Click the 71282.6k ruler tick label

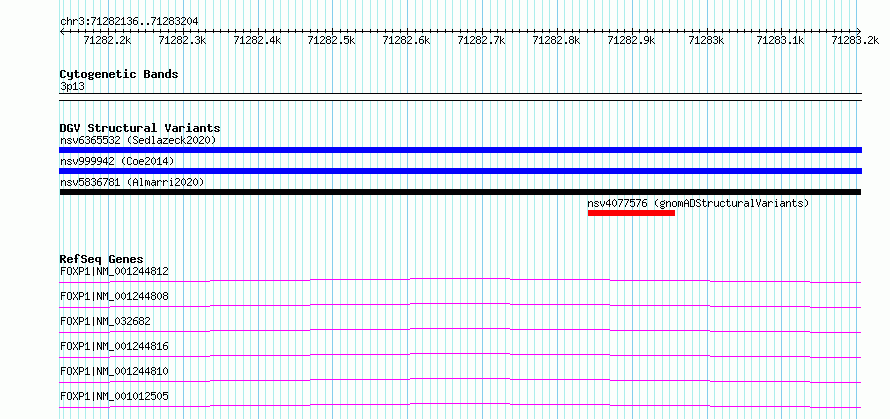[x=406, y=40]
